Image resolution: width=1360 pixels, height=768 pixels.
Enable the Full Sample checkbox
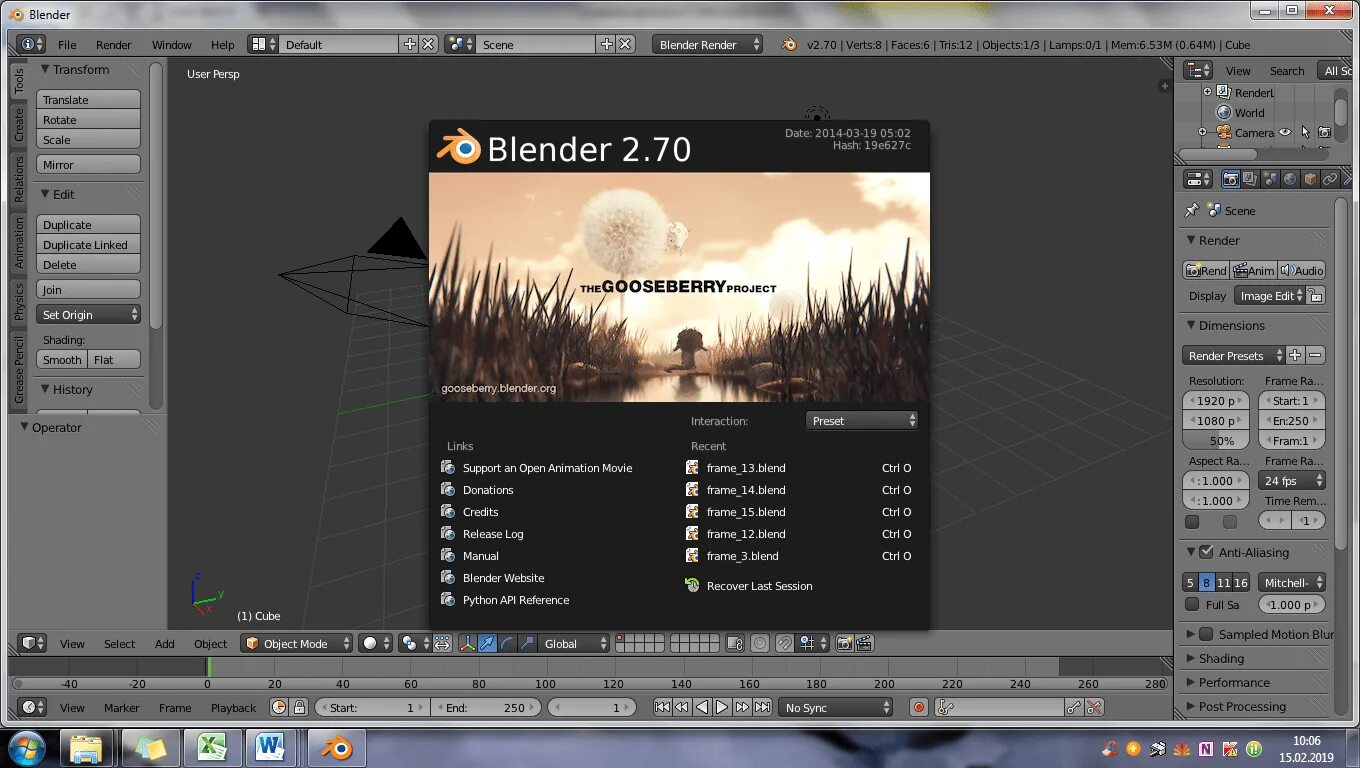pyautogui.click(x=1192, y=604)
